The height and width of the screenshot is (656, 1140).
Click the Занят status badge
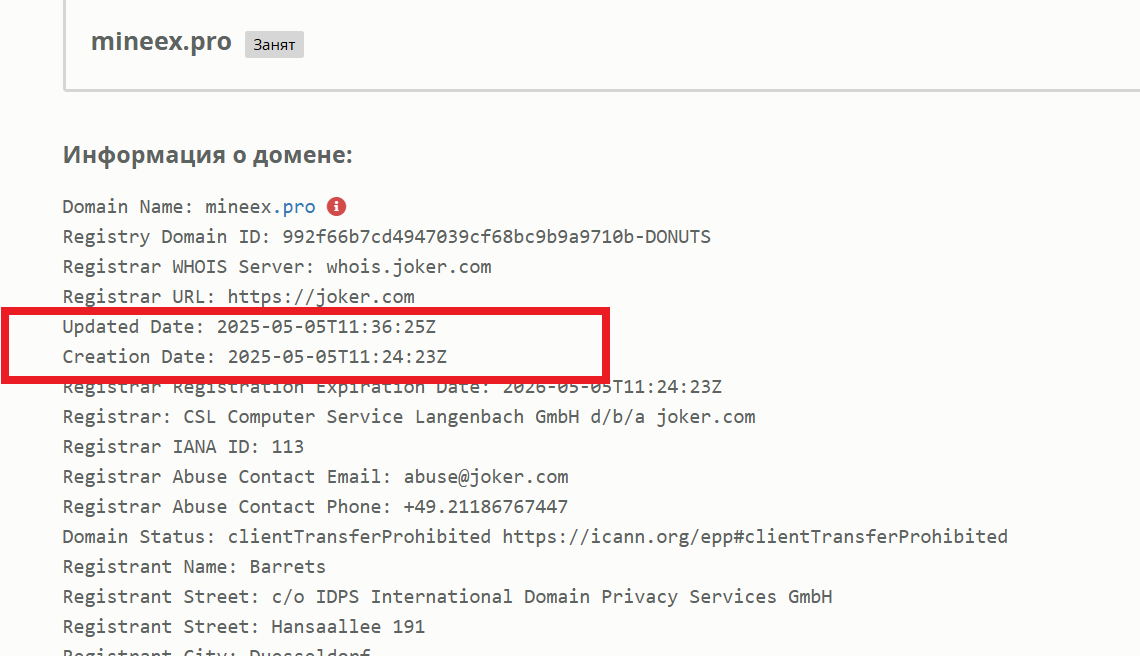(274, 44)
